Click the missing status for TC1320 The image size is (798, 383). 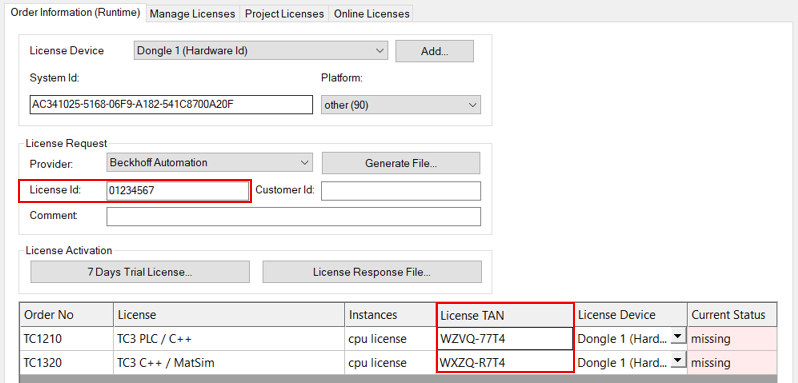732,362
